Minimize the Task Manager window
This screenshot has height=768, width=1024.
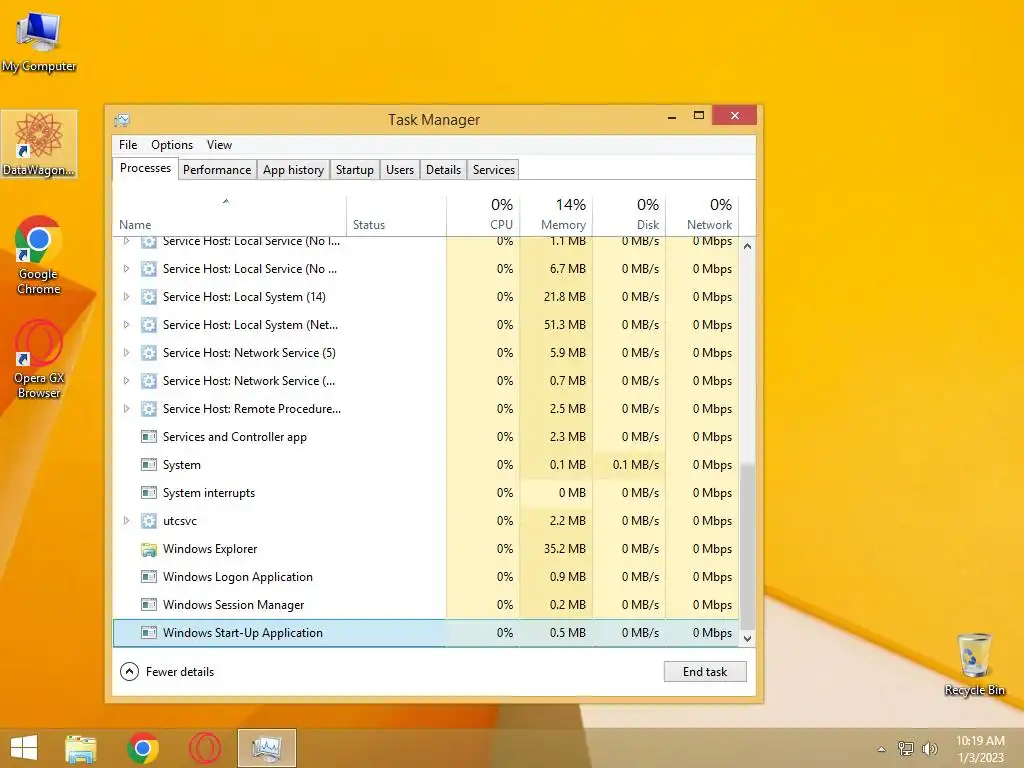click(672, 116)
